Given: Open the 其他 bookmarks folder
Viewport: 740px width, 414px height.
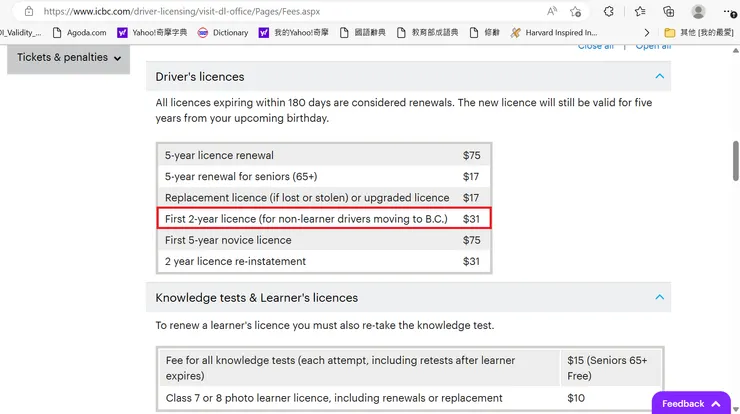Looking at the screenshot, I should click(x=699, y=32).
